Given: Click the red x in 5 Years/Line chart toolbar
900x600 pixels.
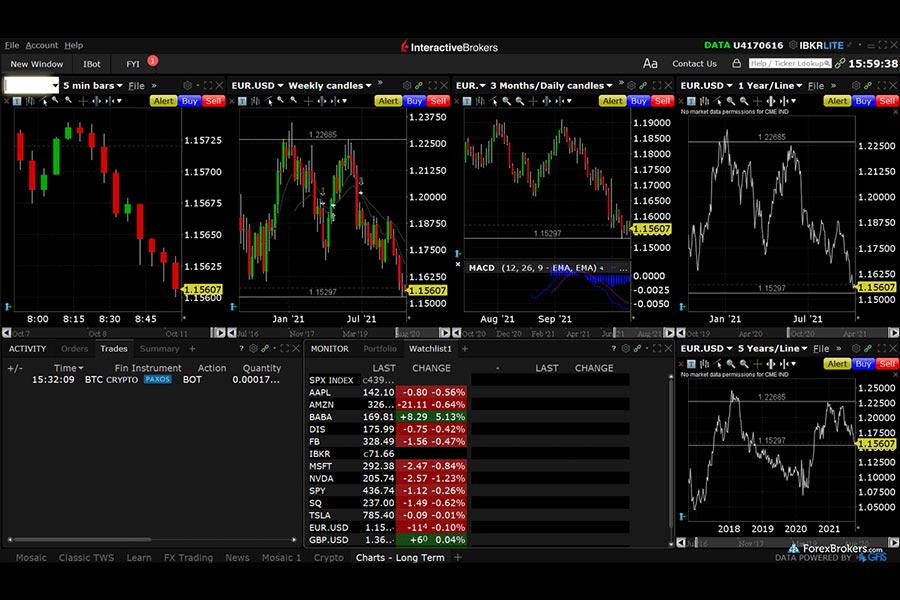Looking at the screenshot, I should (x=682, y=364).
